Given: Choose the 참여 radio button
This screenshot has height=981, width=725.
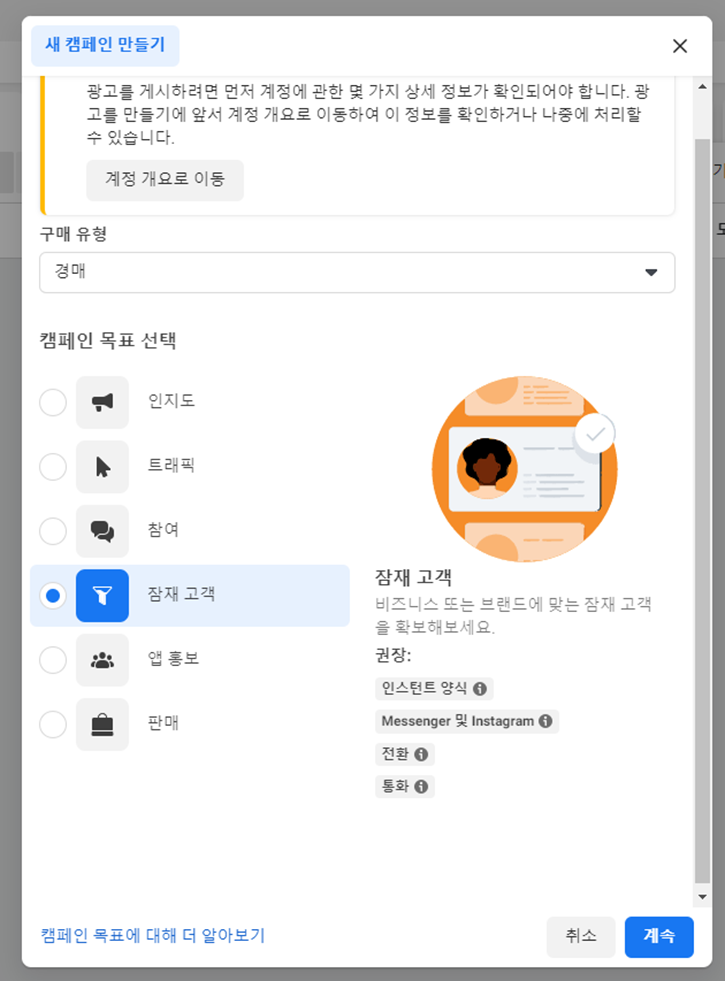Looking at the screenshot, I should coord(53,531).
